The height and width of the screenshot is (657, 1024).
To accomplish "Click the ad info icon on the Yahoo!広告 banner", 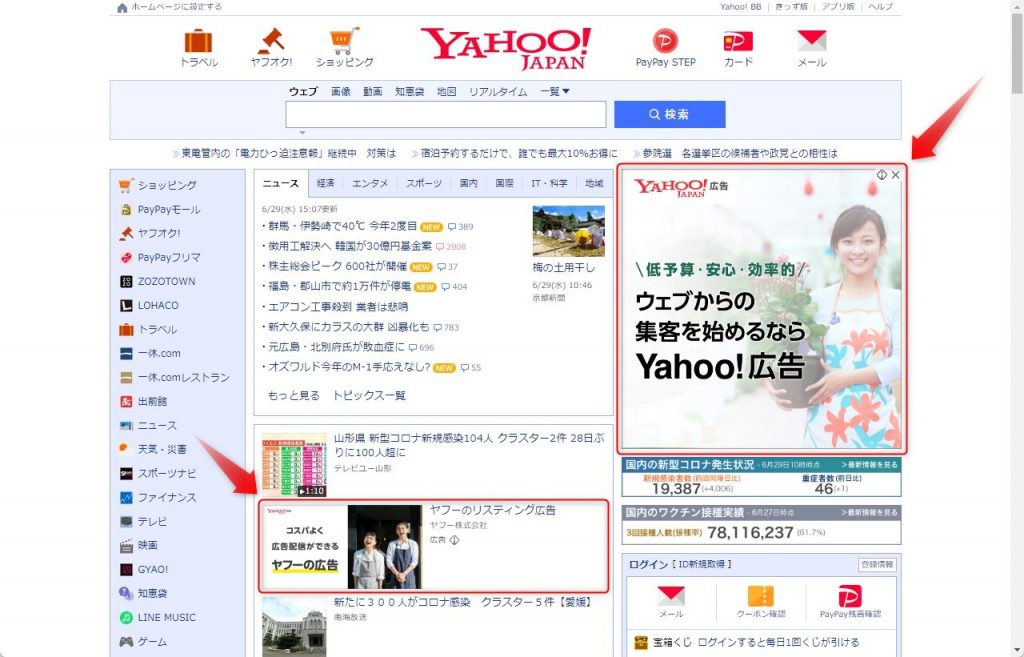I will 882,175.
